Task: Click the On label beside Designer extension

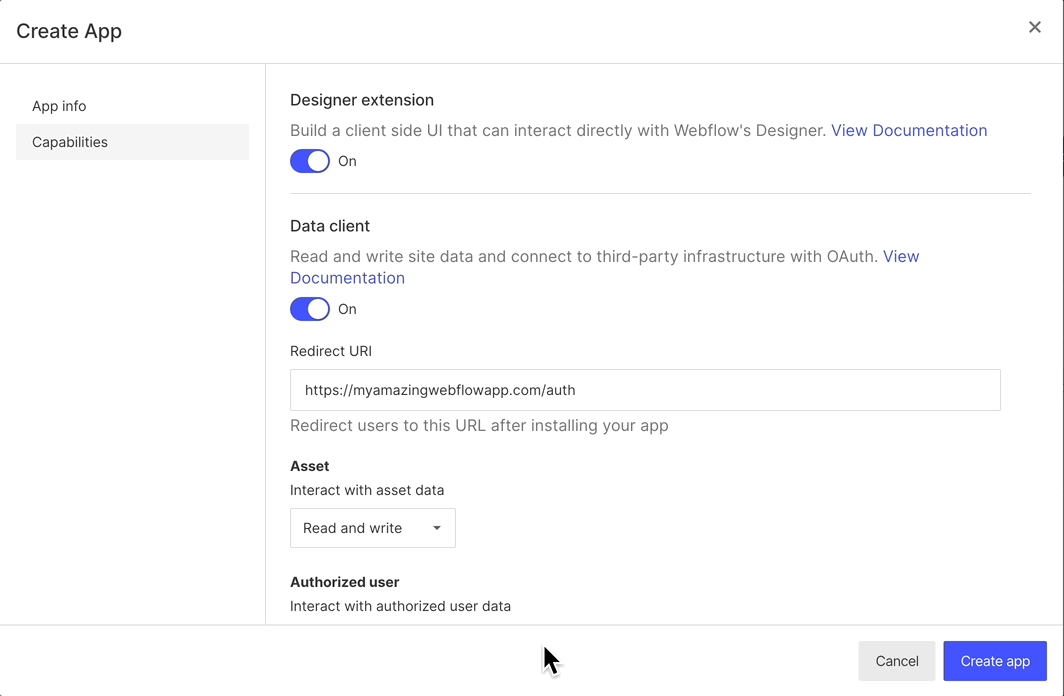Action: coord(348,160)
